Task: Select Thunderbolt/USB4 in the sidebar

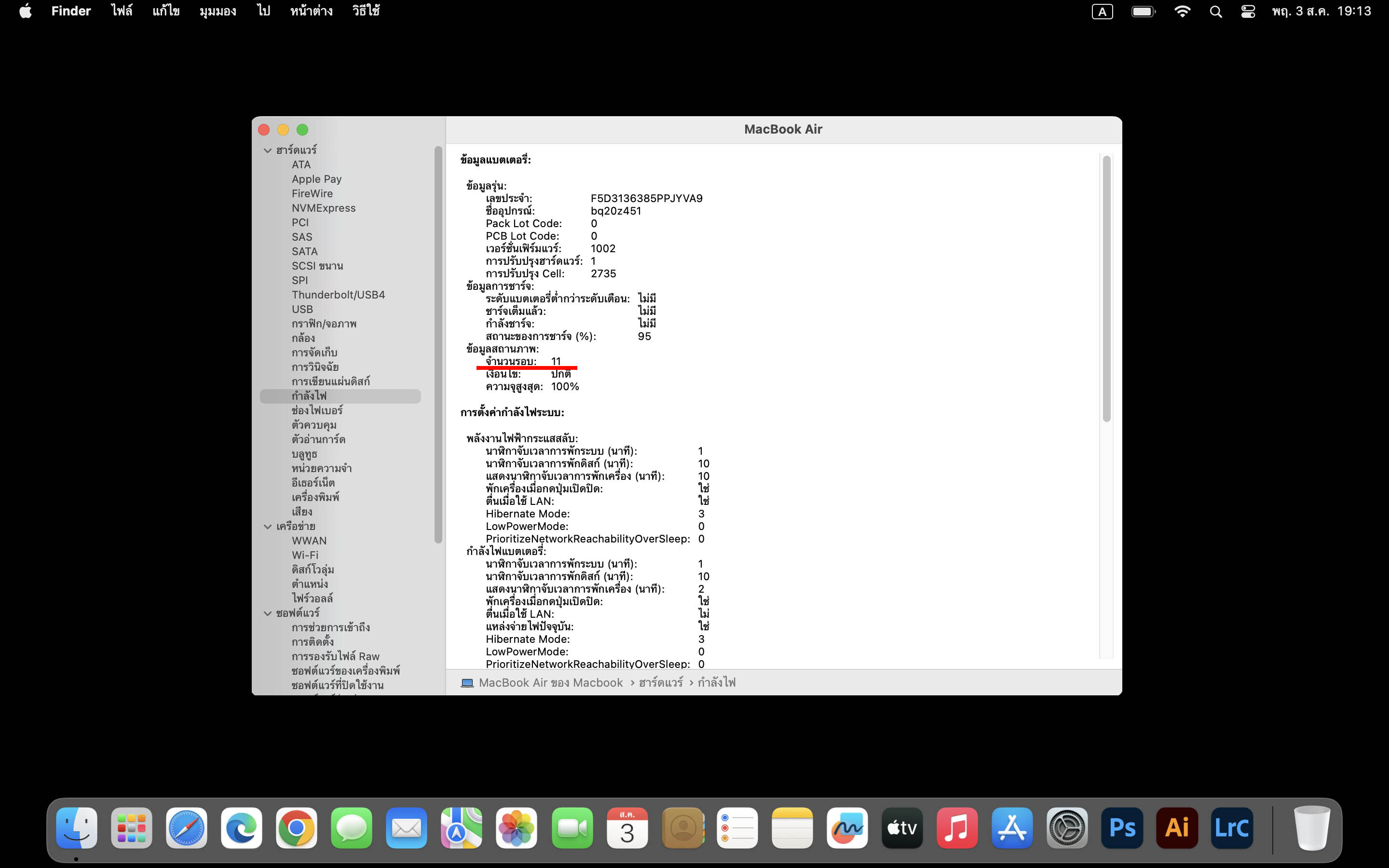Action: [x=338, y=295]
